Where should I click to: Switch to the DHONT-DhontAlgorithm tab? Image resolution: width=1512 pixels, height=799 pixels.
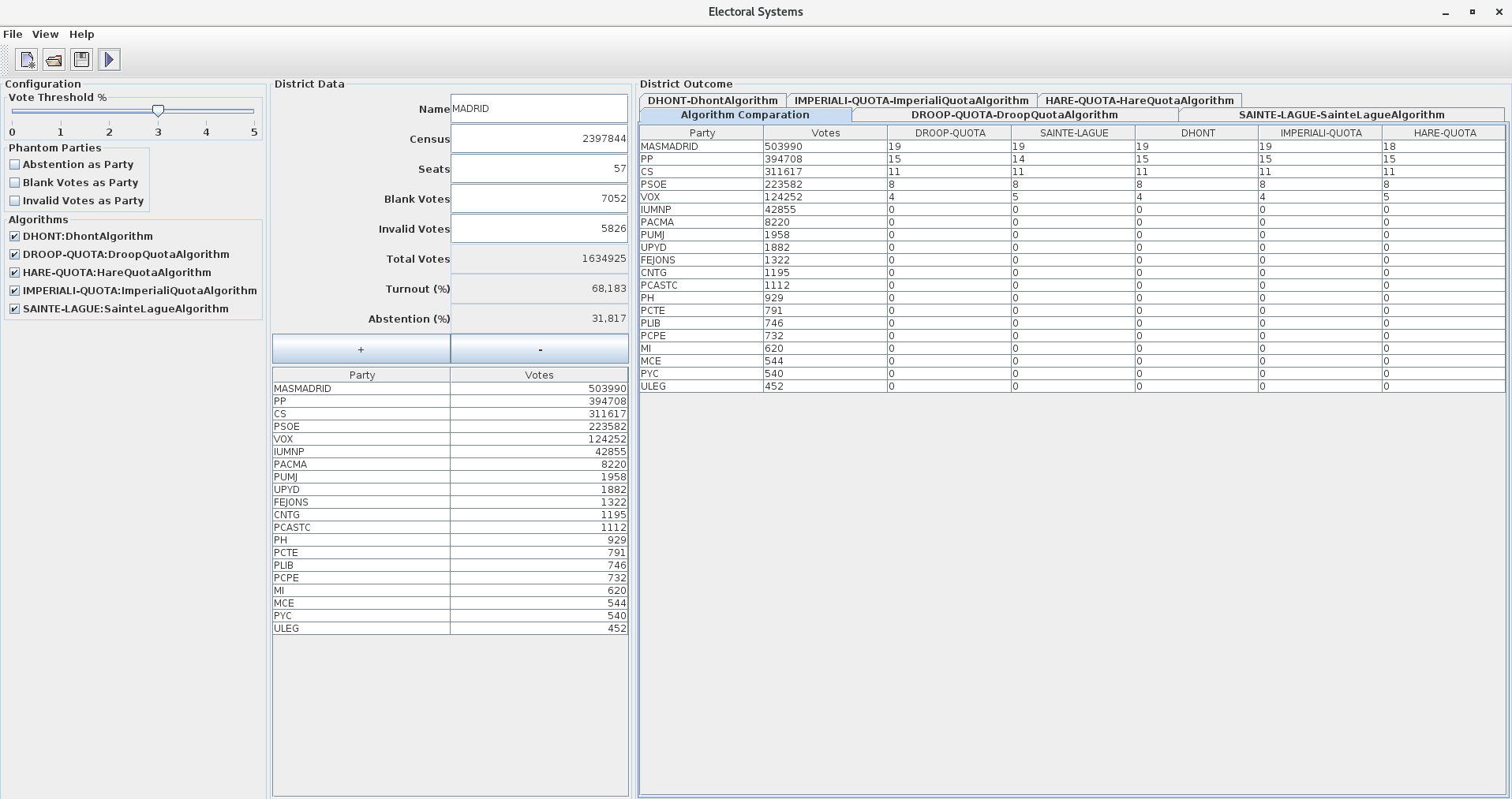(x=713, y=100)
